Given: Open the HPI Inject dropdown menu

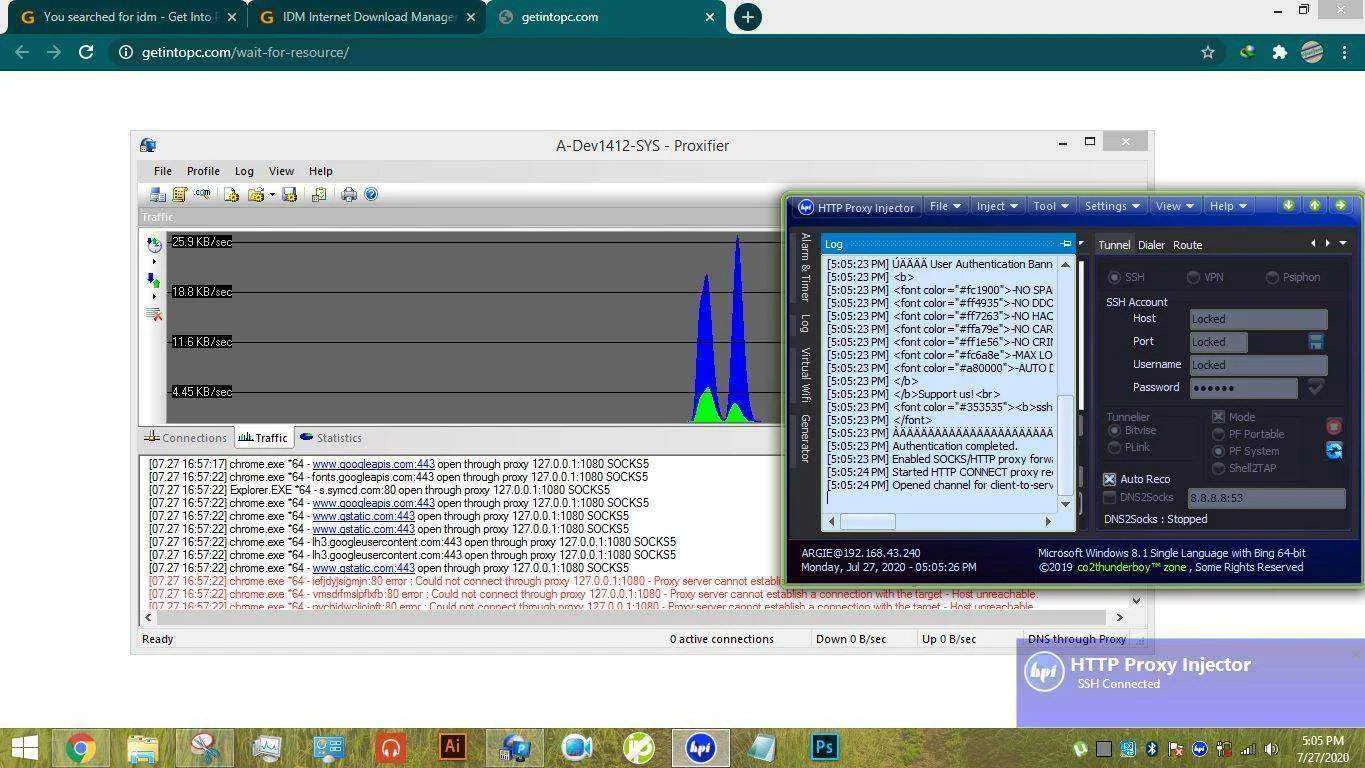Looking at the screenshot, I should (x=996, y=206).
